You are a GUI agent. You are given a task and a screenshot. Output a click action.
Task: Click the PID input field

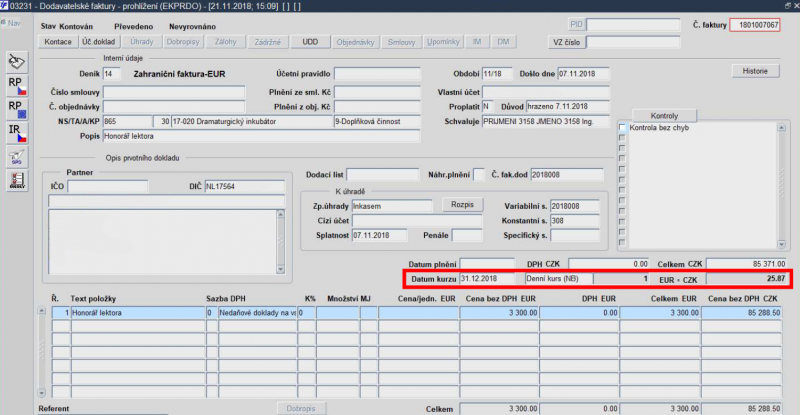633,25
